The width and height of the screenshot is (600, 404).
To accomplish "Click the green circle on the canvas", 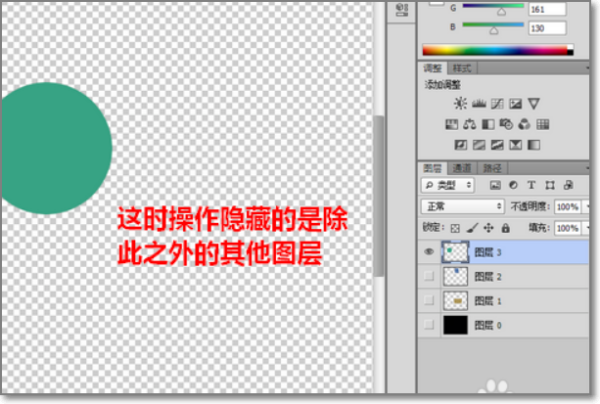I will coord(55,148).
